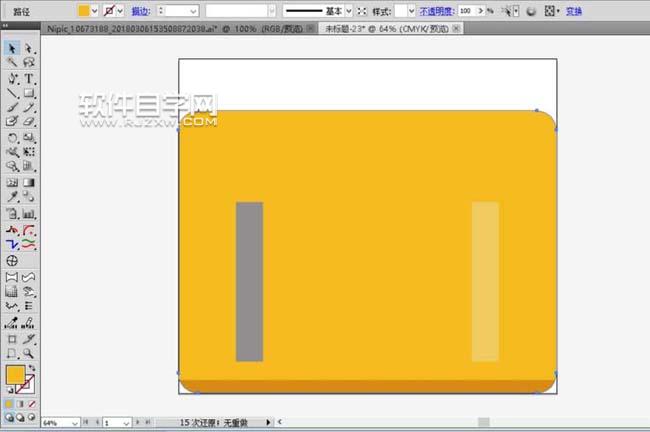
Task: Activate the Zoom magnifier tool
Action: [29, 353]
